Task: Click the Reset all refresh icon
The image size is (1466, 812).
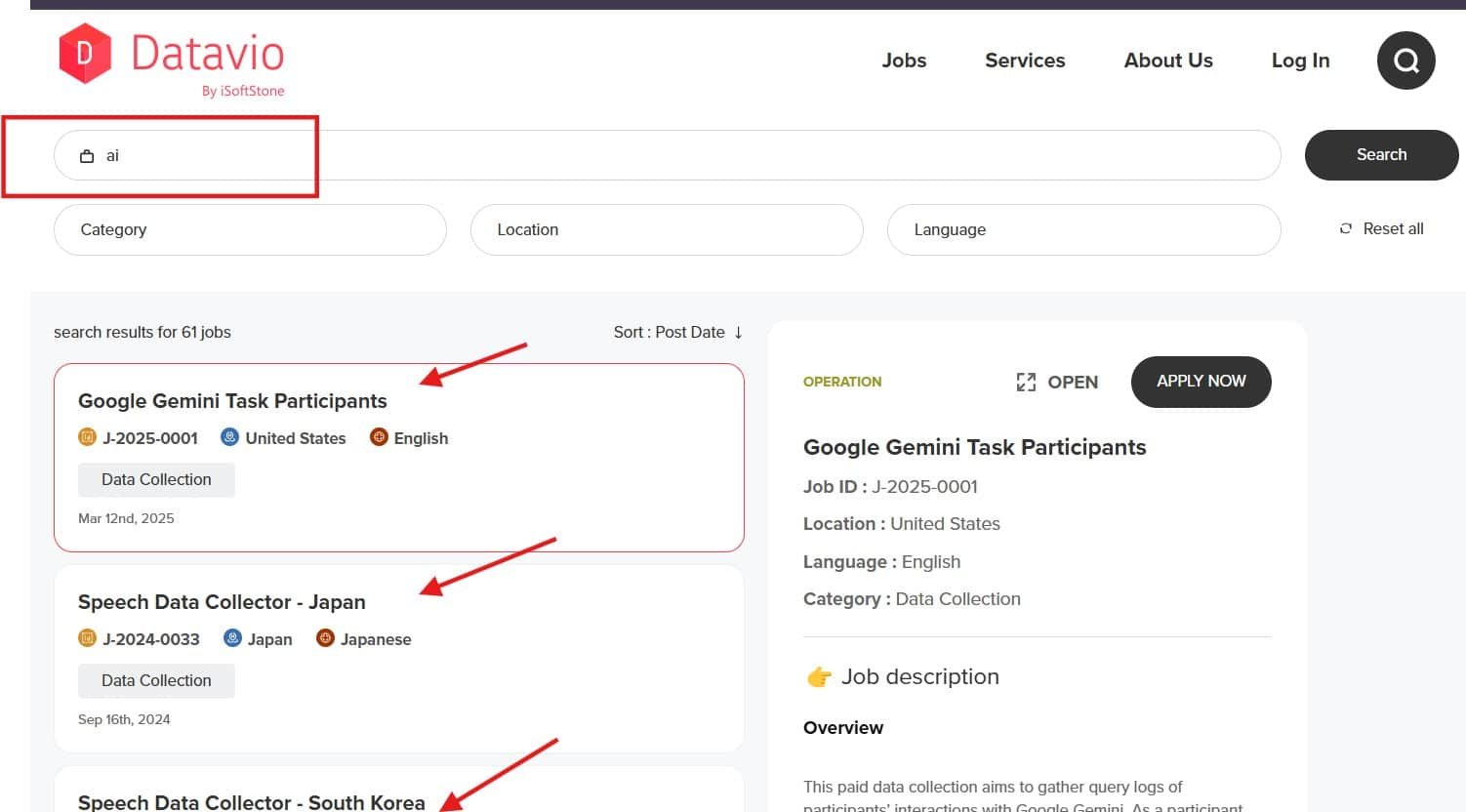Action: pyautogui.click(x=1346, y=228)
